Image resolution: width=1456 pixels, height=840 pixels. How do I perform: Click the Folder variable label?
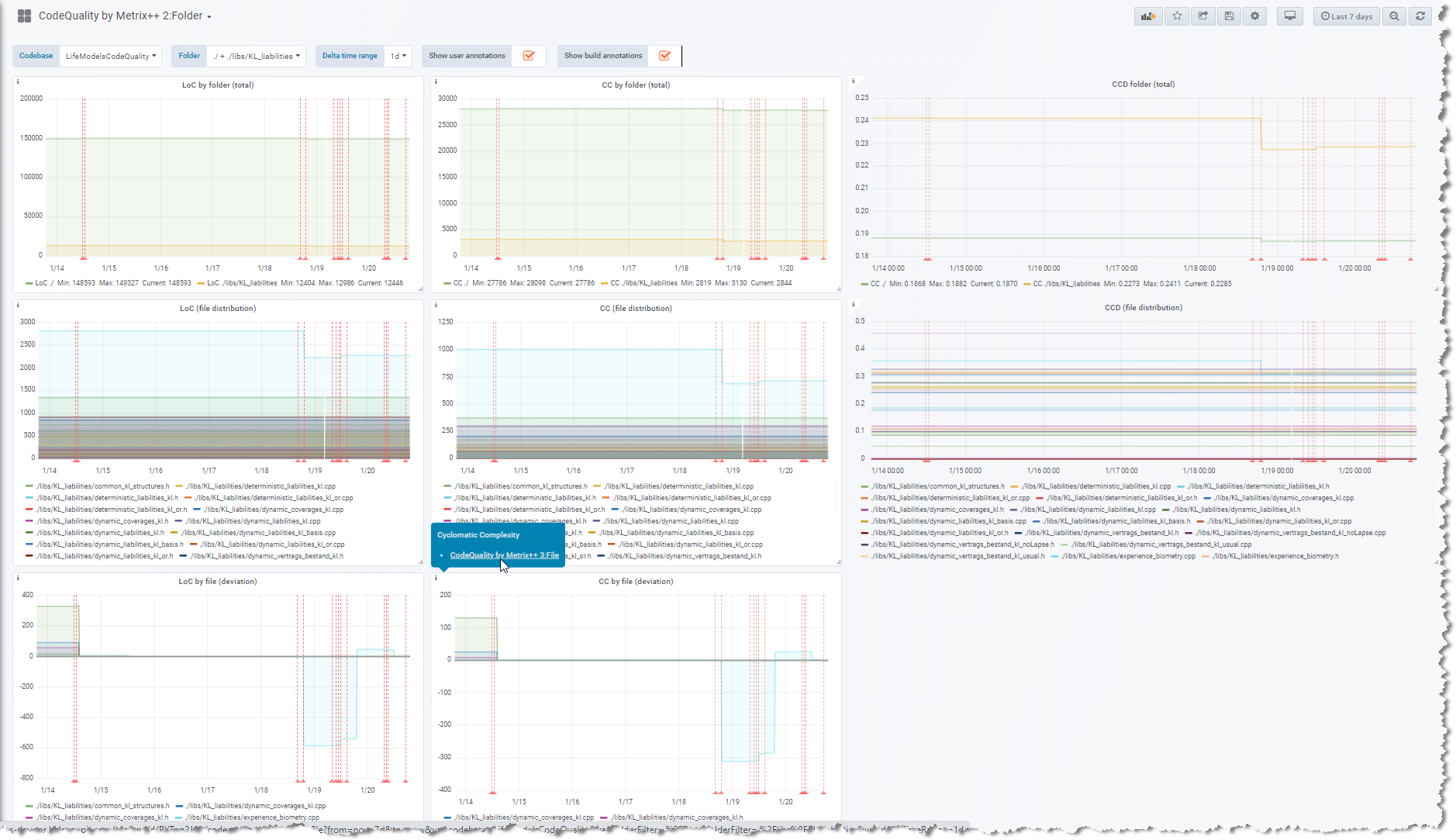click(x=189, y=56)
